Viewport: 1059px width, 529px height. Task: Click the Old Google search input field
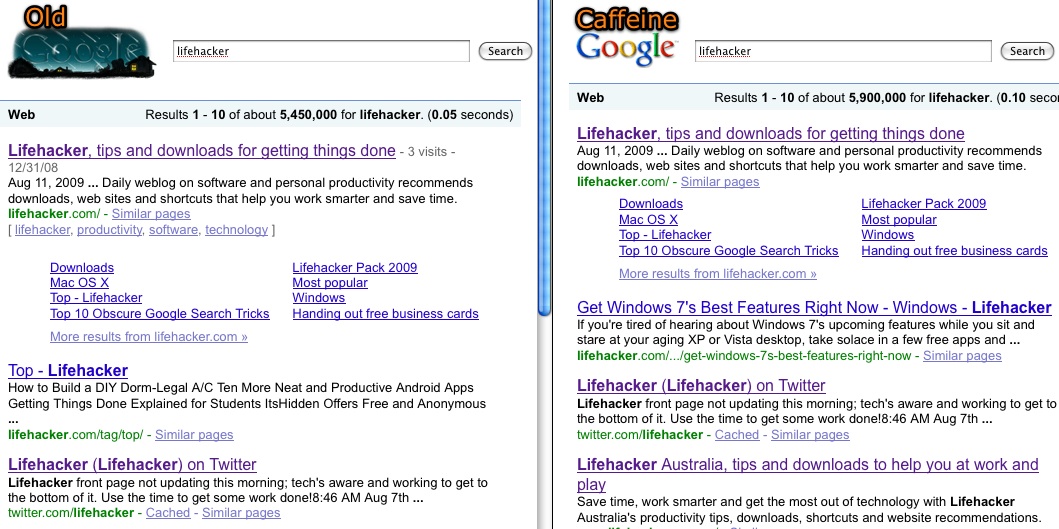(321, 51)
